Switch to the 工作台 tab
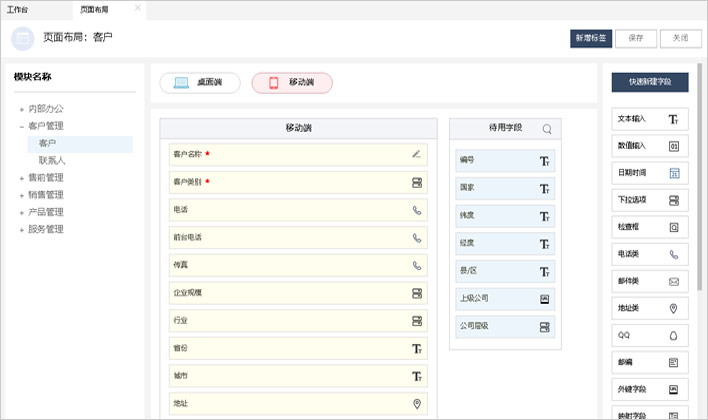708x420 pixels. click(18, 9)
